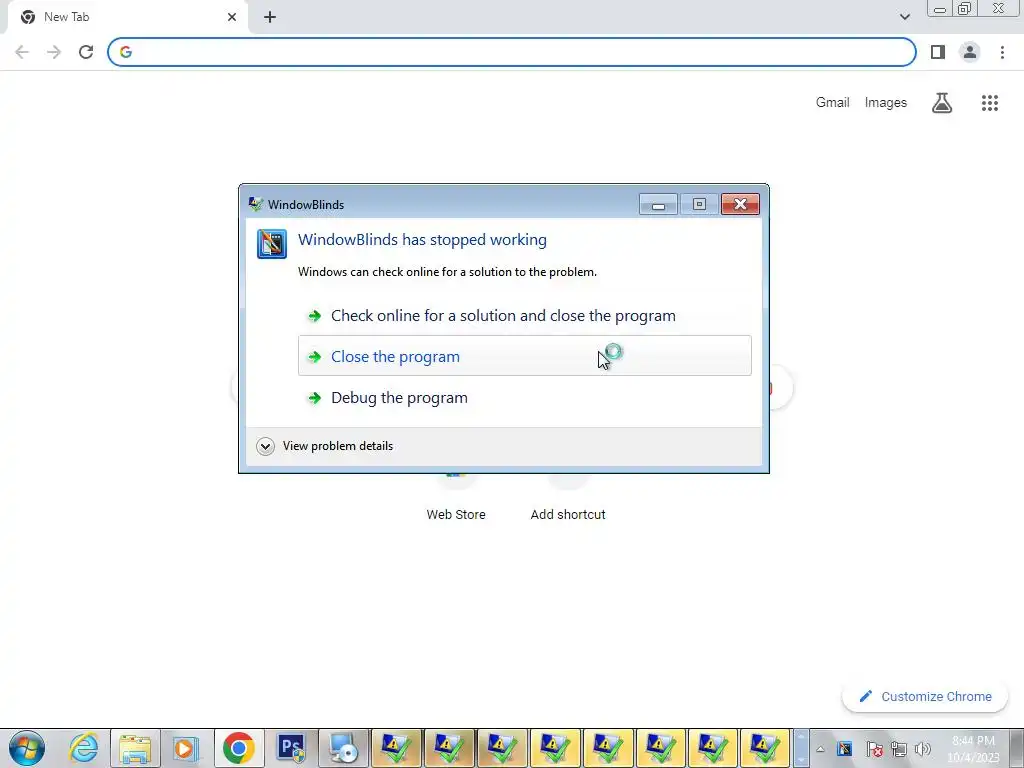Click 'WindowBlinds has stopped working' heading
Screen dimensions: 1024x768
(x=422, y=240)
